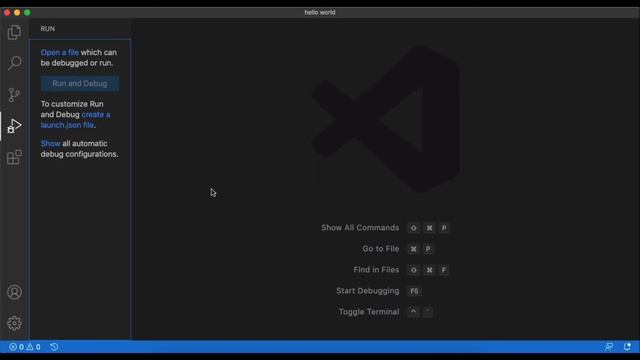The height and width of the screenshot is (360, 640).
Task: Select the Run and Debug activity icon
Action: click(x=14, y=126)
